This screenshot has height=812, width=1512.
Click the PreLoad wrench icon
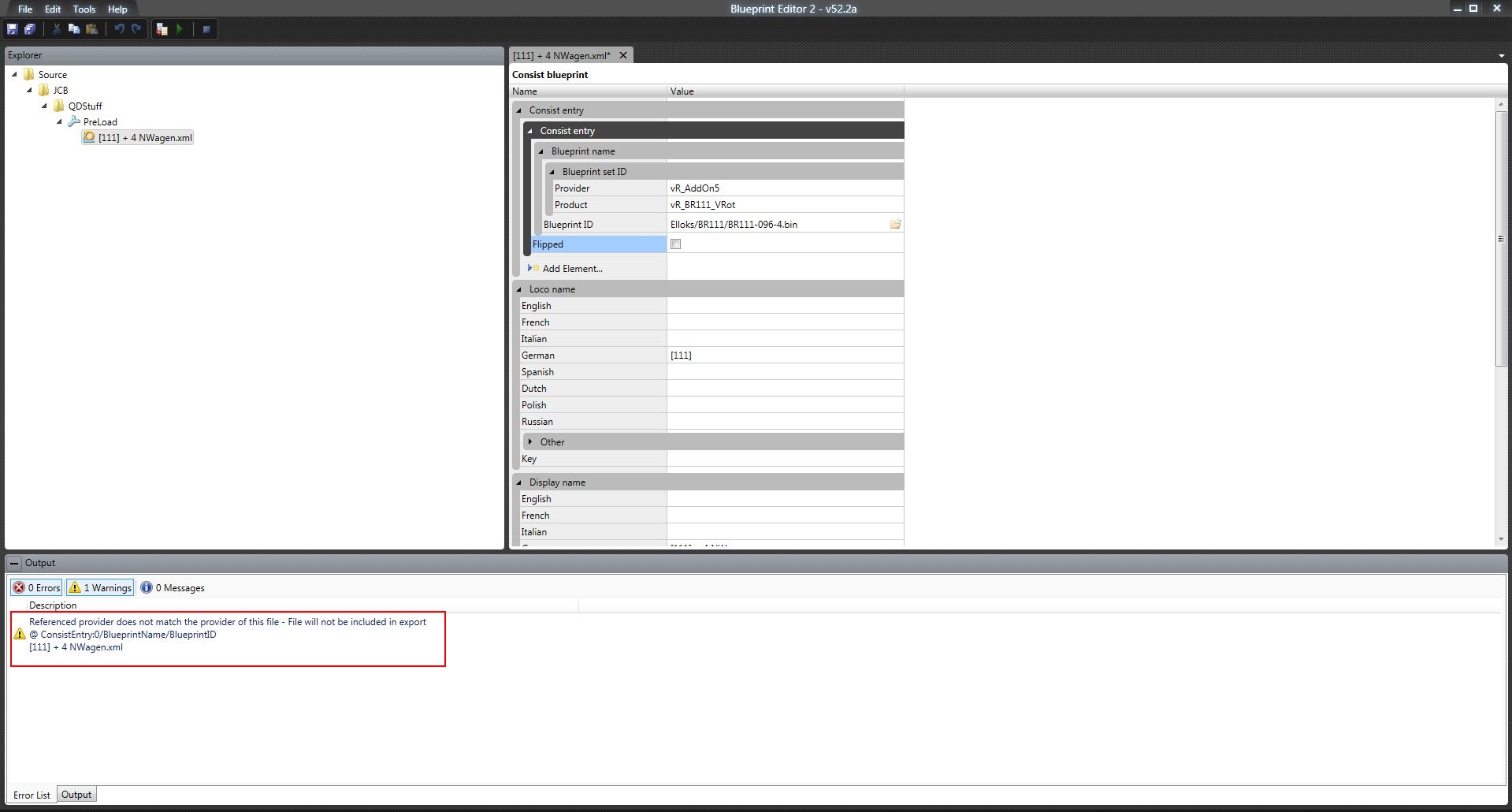point(74,121)
